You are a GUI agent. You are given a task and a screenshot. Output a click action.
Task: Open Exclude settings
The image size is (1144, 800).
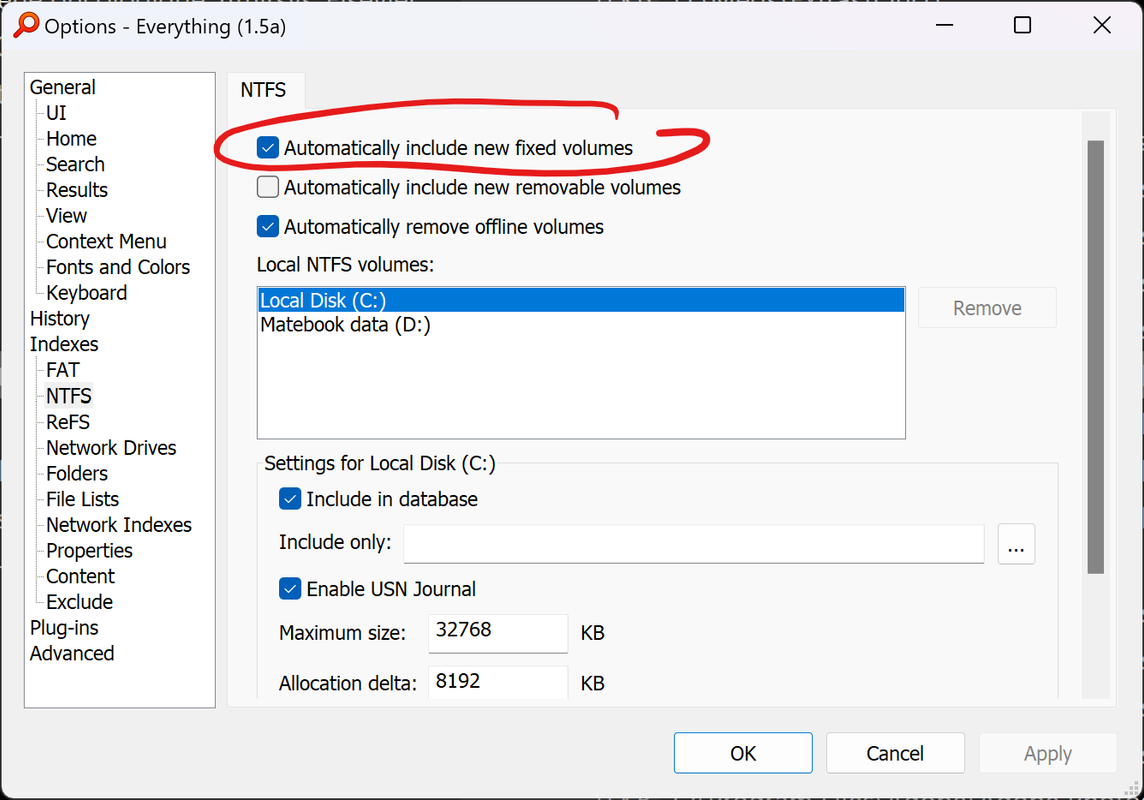80,602
